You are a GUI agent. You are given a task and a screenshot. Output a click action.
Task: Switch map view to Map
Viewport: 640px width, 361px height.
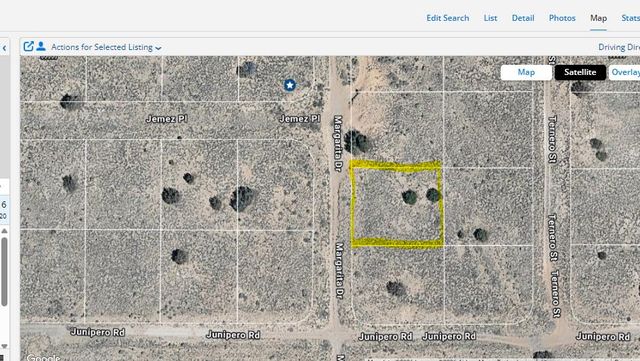pyautogui.click(x=526, y=72)
